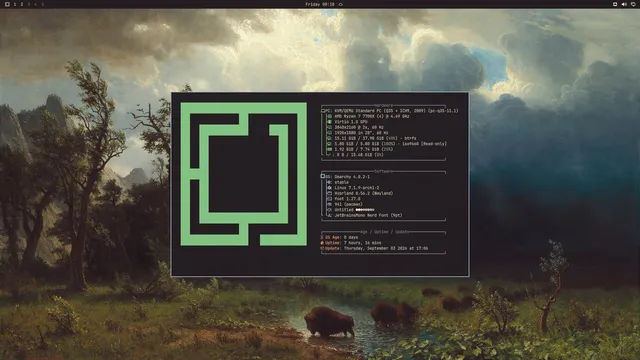Click the PC icon on the KVM/QEMU line

click(323, 111)
